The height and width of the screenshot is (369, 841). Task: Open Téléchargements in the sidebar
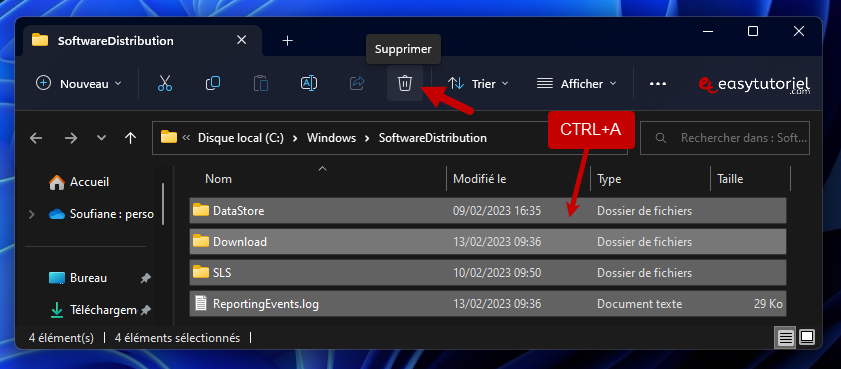93,309
